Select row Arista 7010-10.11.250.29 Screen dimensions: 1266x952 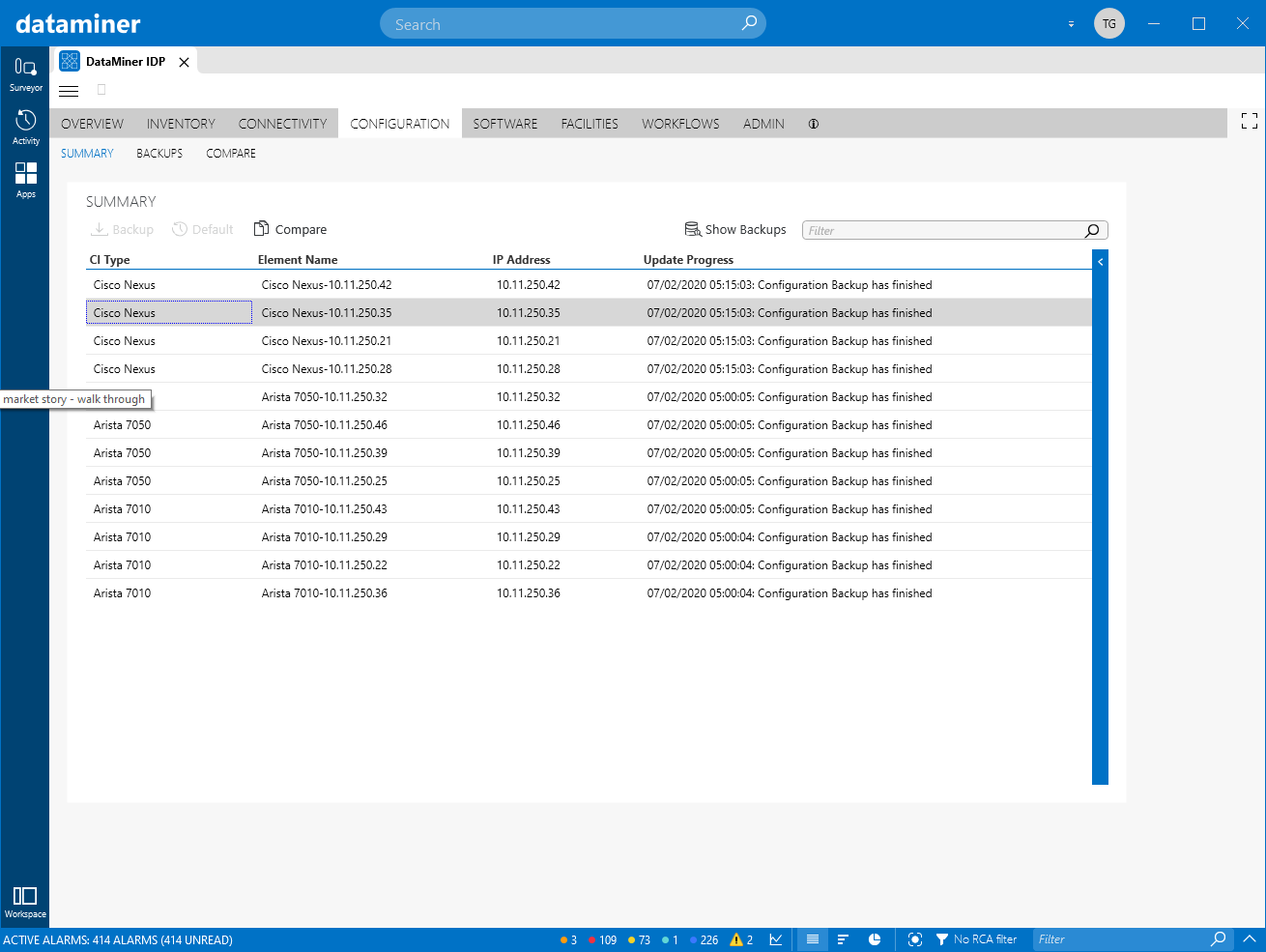pyautogui.click(x=589, y=537)
